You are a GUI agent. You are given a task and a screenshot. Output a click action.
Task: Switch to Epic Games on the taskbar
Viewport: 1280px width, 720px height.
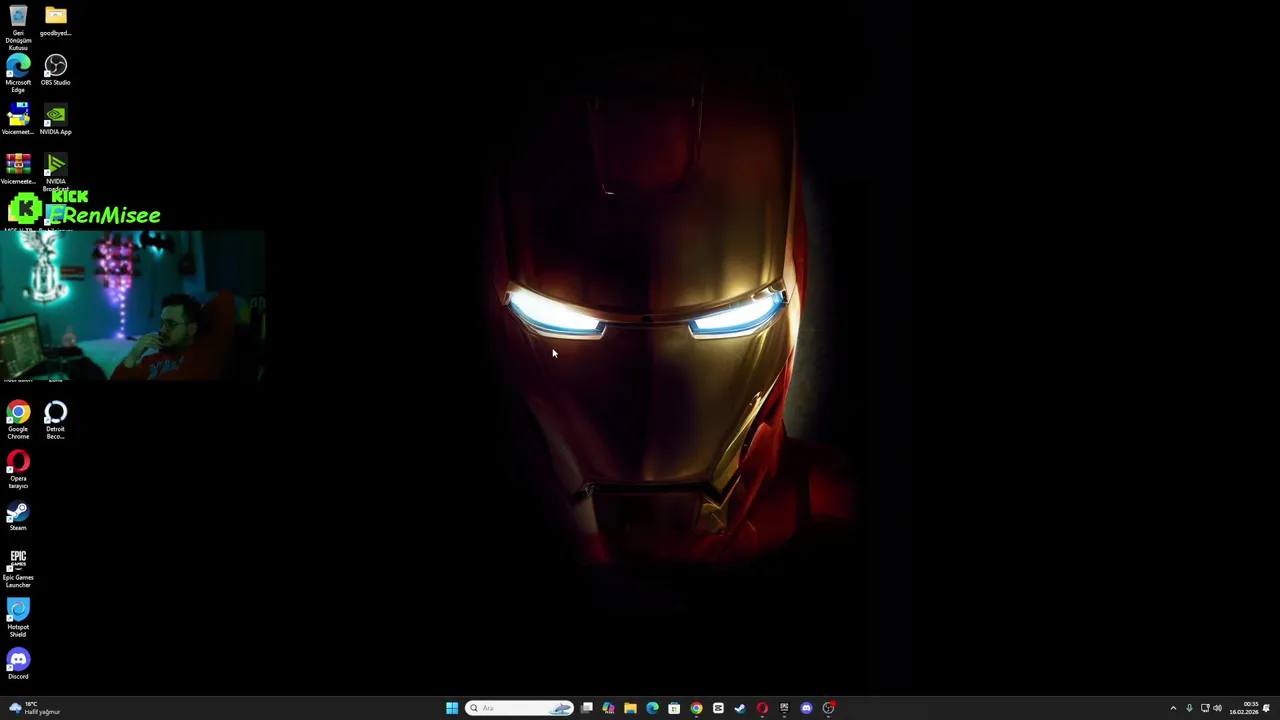pos(784,708)
